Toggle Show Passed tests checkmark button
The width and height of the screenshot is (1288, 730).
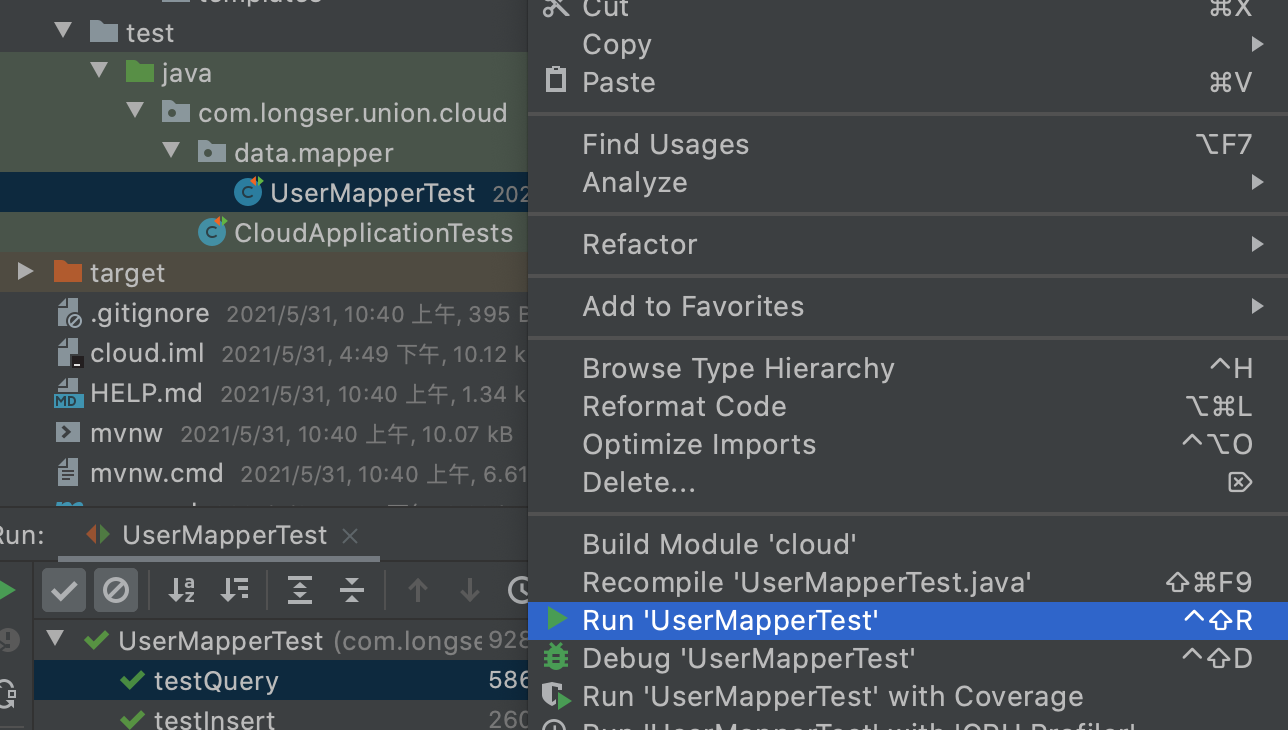(x=64, y=591)
